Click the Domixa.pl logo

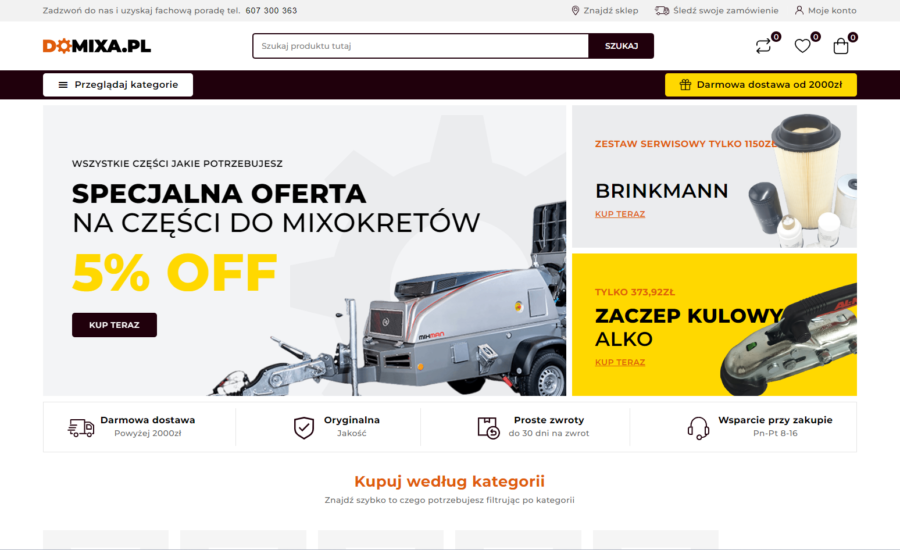pos(97,46)
